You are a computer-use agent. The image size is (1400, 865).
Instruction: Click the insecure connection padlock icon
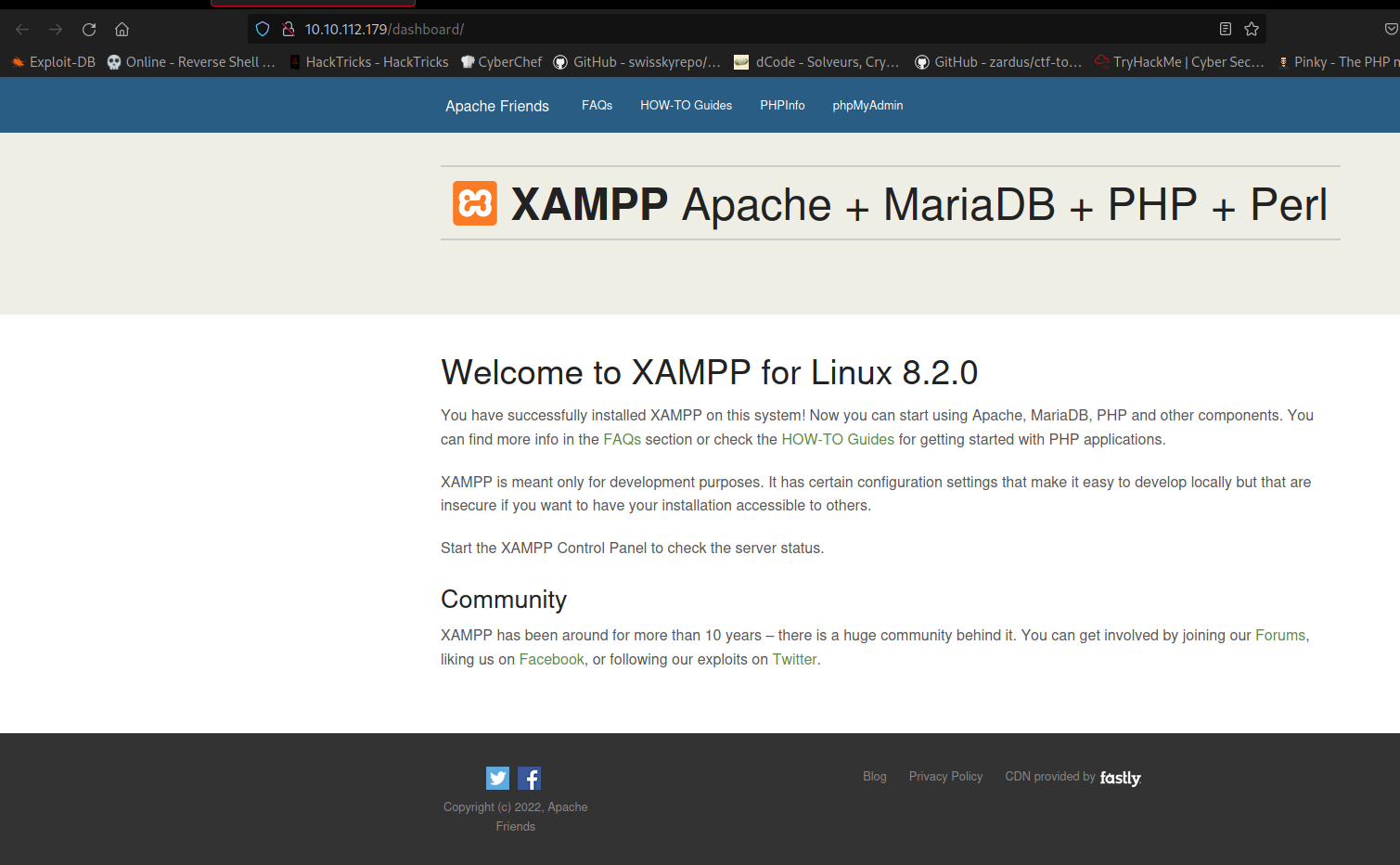click(289, 30)
